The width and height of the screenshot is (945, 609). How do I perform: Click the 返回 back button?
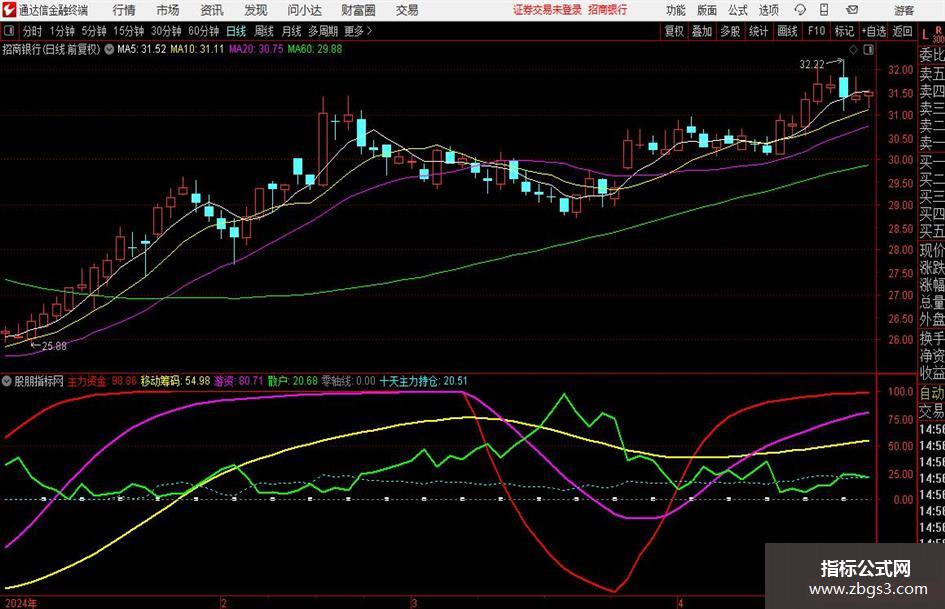click(902, 31)
